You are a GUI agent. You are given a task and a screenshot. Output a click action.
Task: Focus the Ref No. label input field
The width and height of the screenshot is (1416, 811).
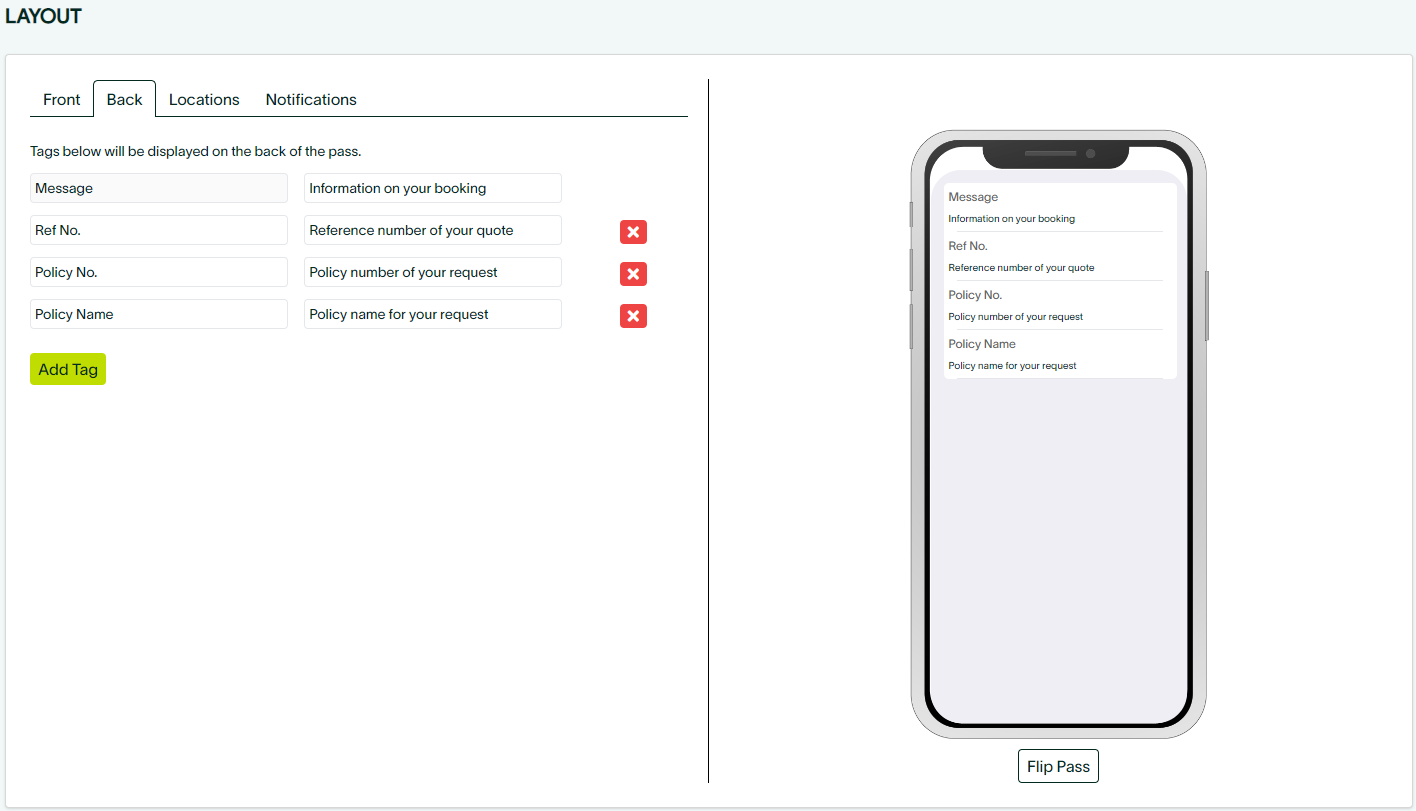click(x=159, y=230)
